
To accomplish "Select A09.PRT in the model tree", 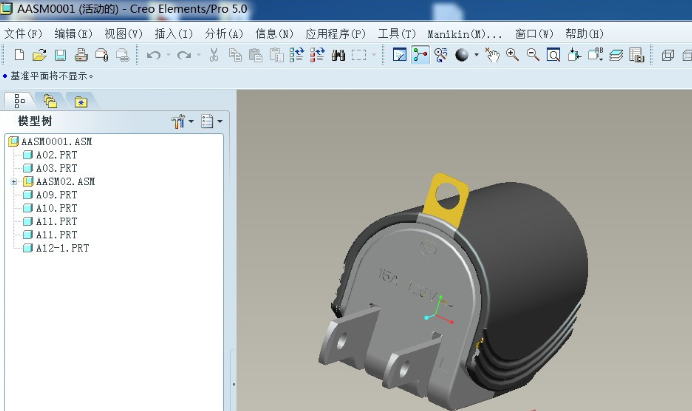I will (56, 195).
